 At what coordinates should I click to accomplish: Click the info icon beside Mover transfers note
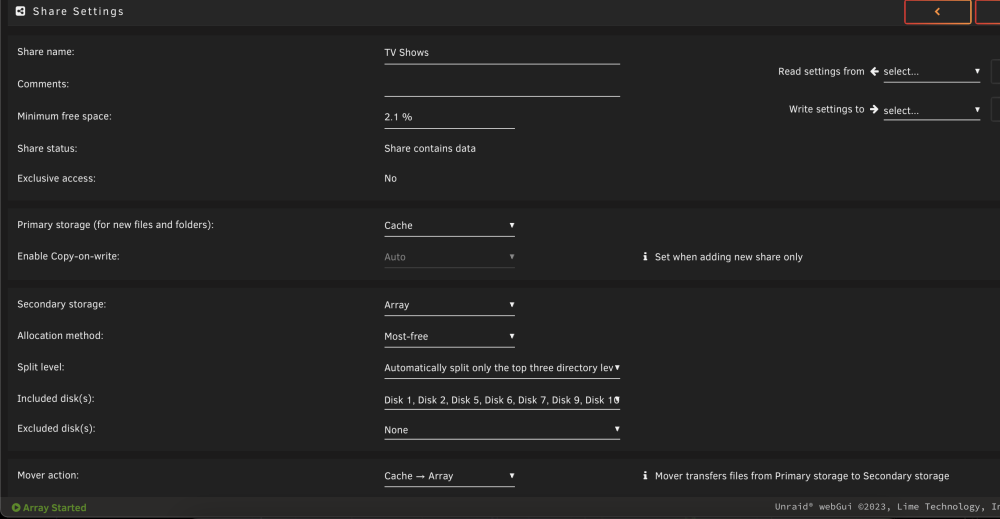click(x=645, y=476)
